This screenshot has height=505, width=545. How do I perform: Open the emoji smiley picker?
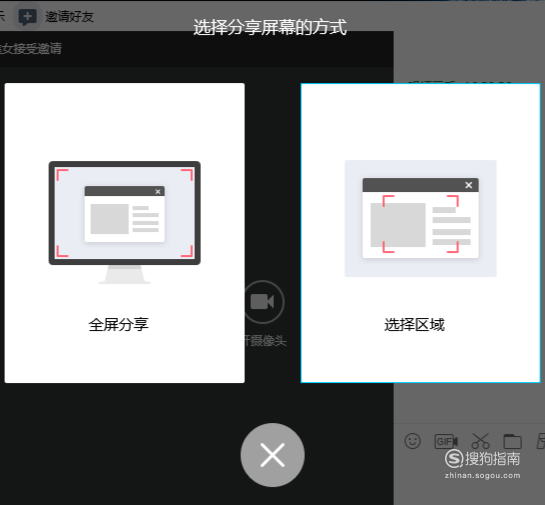[413, 441]
